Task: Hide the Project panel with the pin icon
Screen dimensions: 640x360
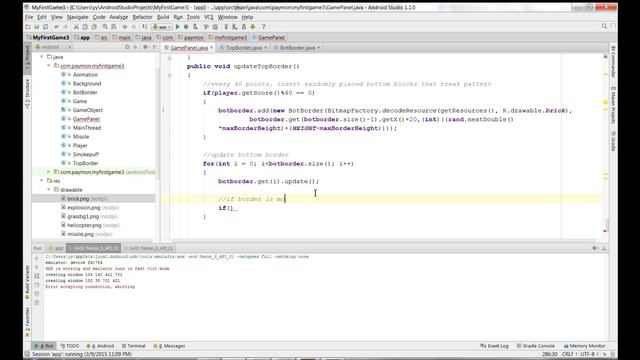Action: [x=154, y=47]
